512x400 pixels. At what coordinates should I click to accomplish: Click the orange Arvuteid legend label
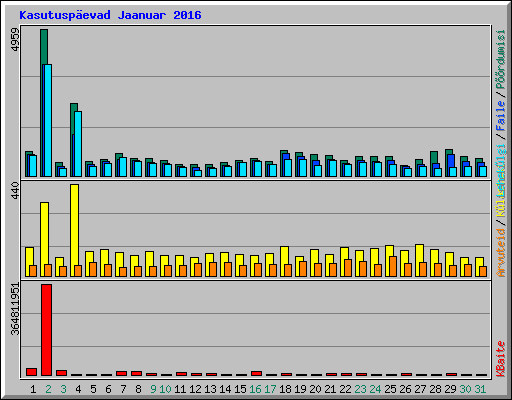(501, 253)
